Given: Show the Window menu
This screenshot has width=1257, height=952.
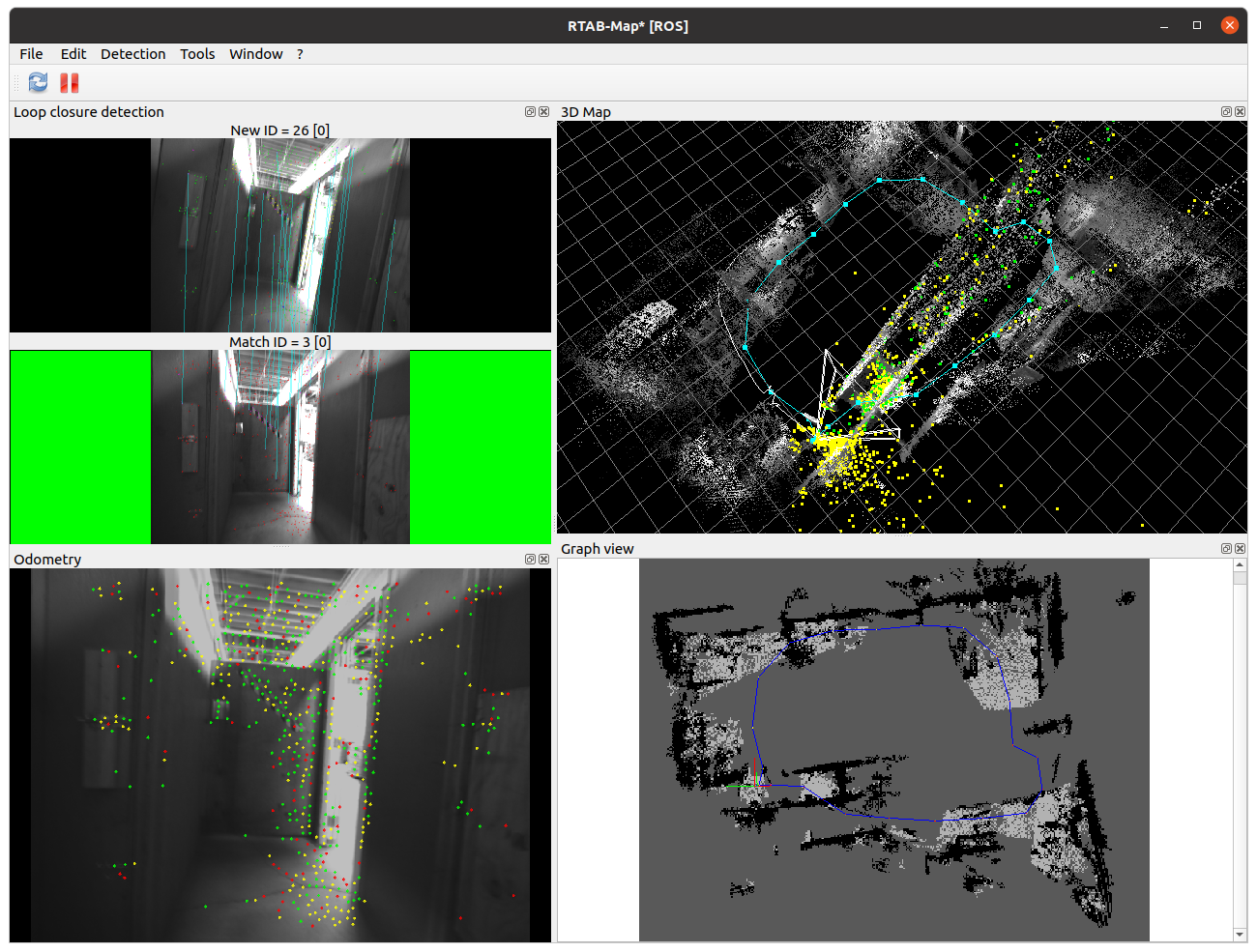Looking at the screenshot, I should click(255, 54).
